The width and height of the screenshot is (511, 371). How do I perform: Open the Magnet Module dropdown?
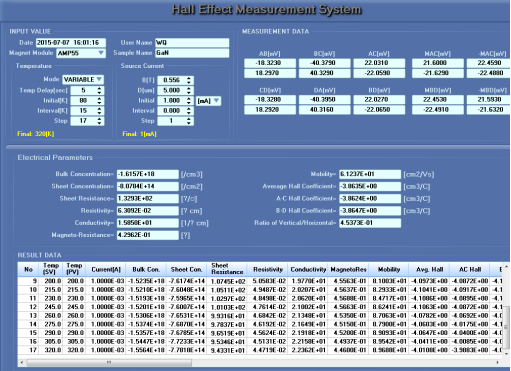101,53
